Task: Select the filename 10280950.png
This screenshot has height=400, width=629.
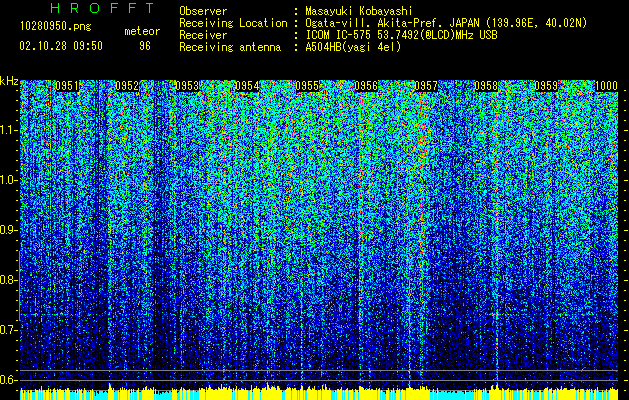Action: [x=55, y=26]
